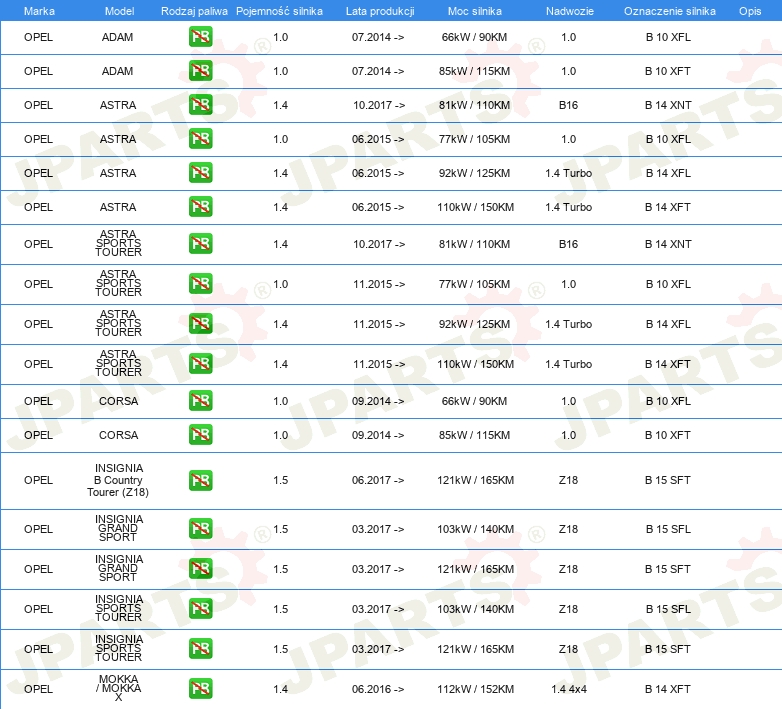Select the MOKKA / MOKKA X model cell

pyautogui.click(x=119, y=688)
